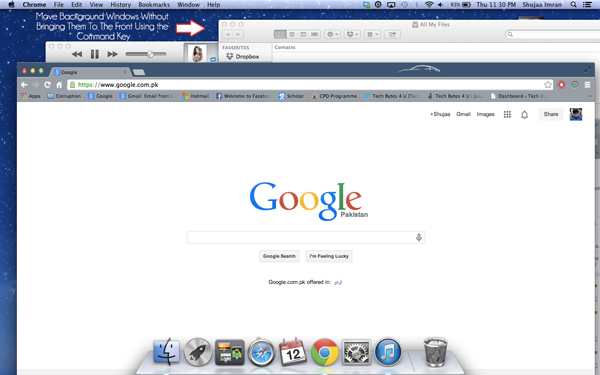Enter Chrome full screen with arrows icon
The image size is (600, 375).
[x=587, y=69]
